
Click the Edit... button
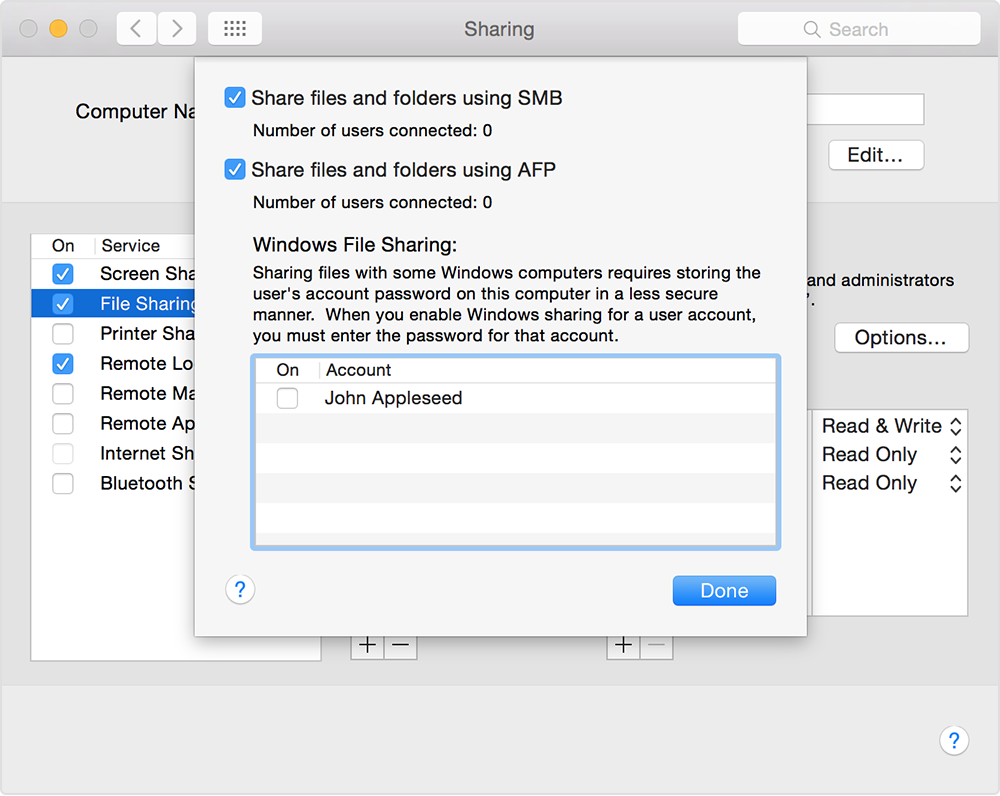click(876, 155)
